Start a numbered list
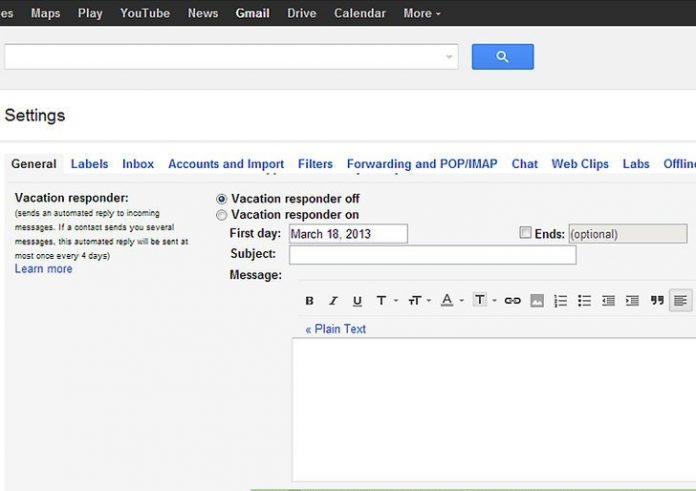The width and height of the screenshot is (696, 491). (x=561, y=301)
